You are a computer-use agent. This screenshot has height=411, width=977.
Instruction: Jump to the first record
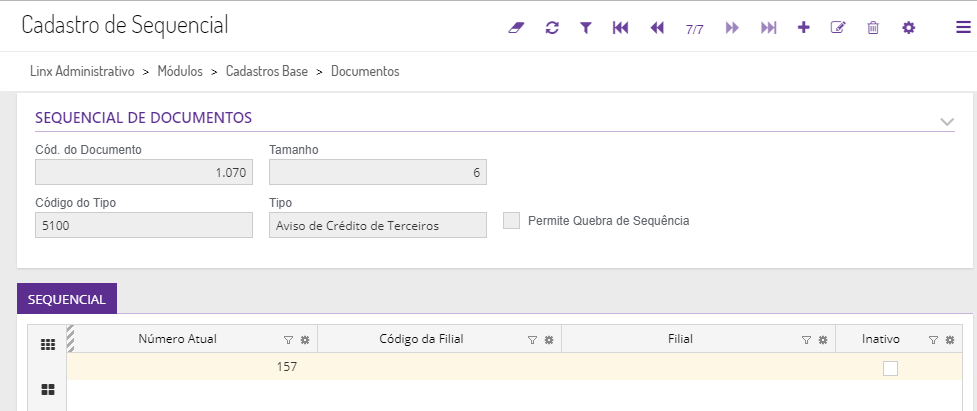click(620, 28)
